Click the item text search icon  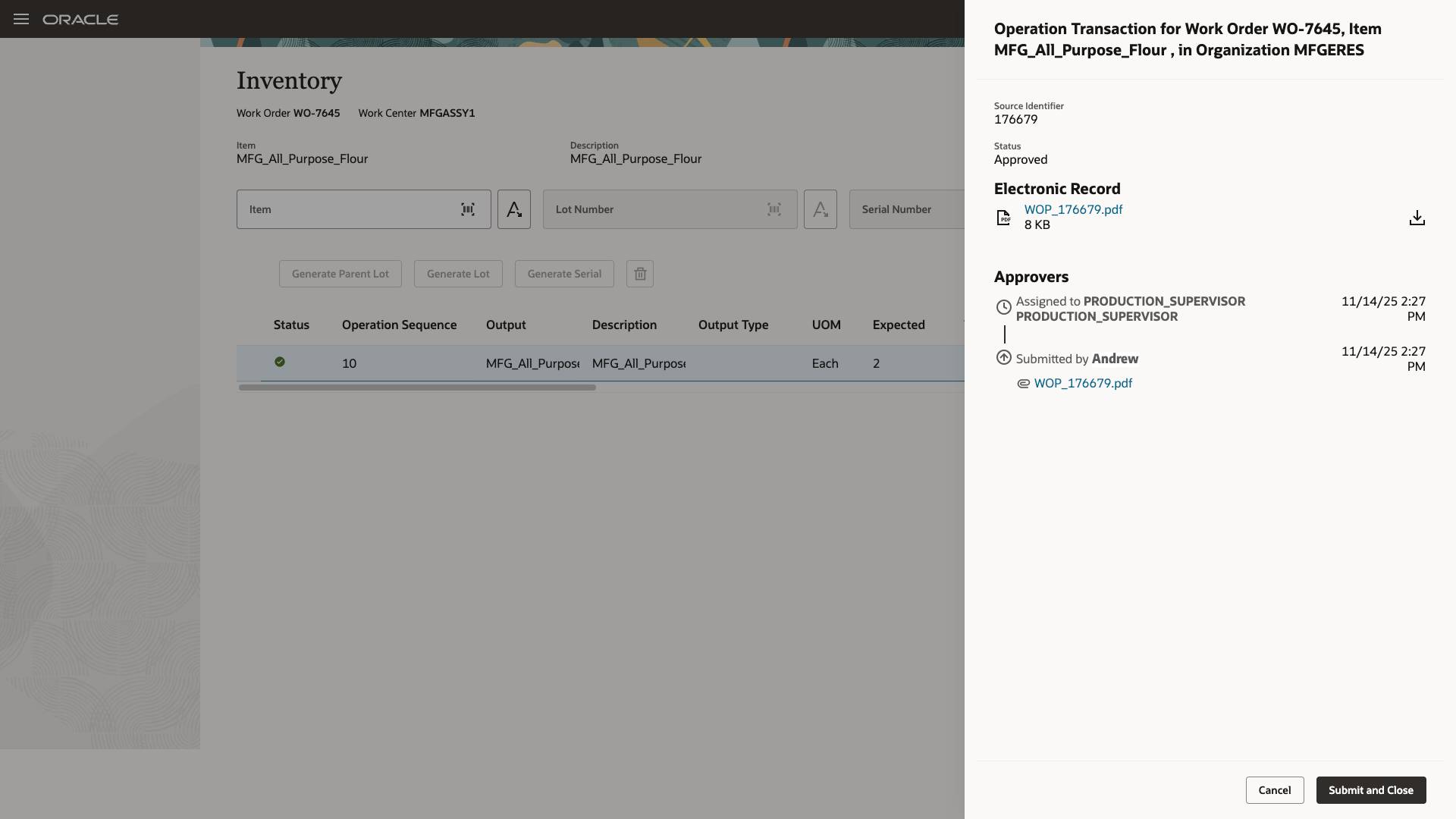(x=514, y=209)
